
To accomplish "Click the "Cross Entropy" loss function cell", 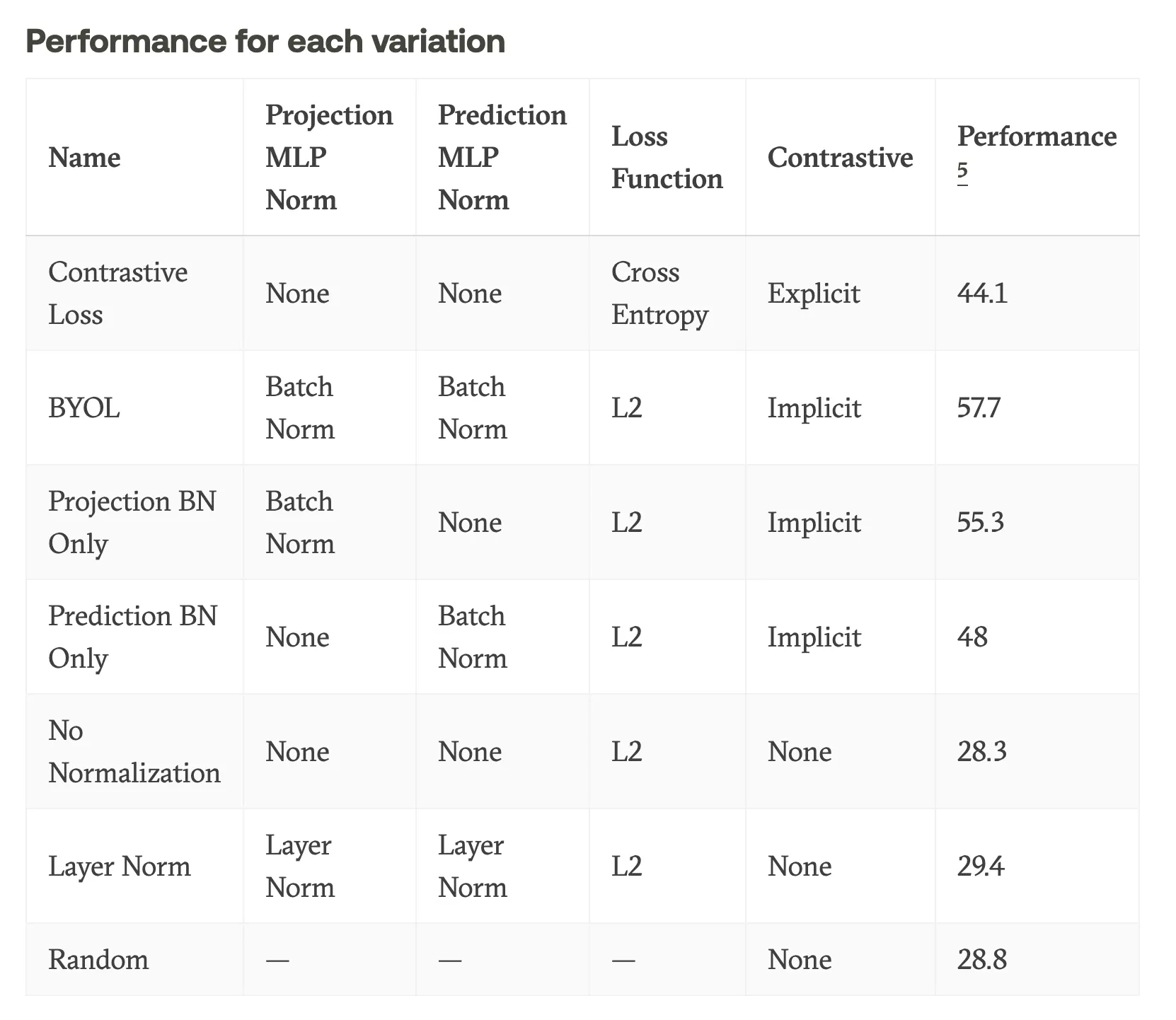I will pyautogui.click(x=659, y=293).
